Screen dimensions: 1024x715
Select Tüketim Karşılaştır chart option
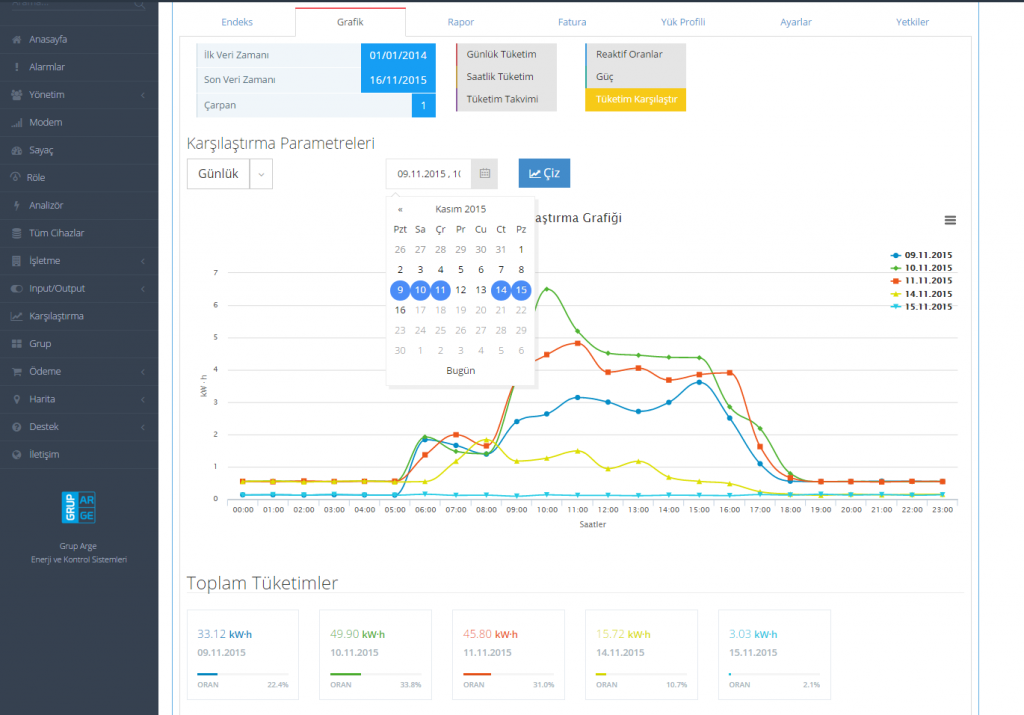[x=635, y=100]
